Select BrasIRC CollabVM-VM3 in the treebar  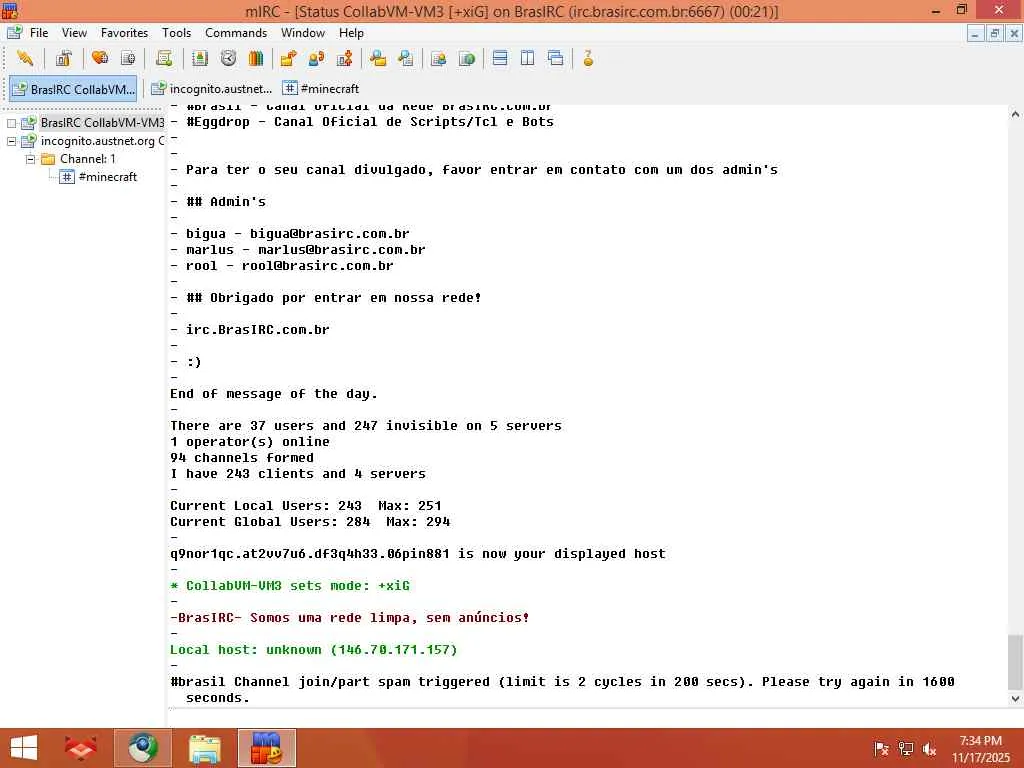tap(103, 123)
